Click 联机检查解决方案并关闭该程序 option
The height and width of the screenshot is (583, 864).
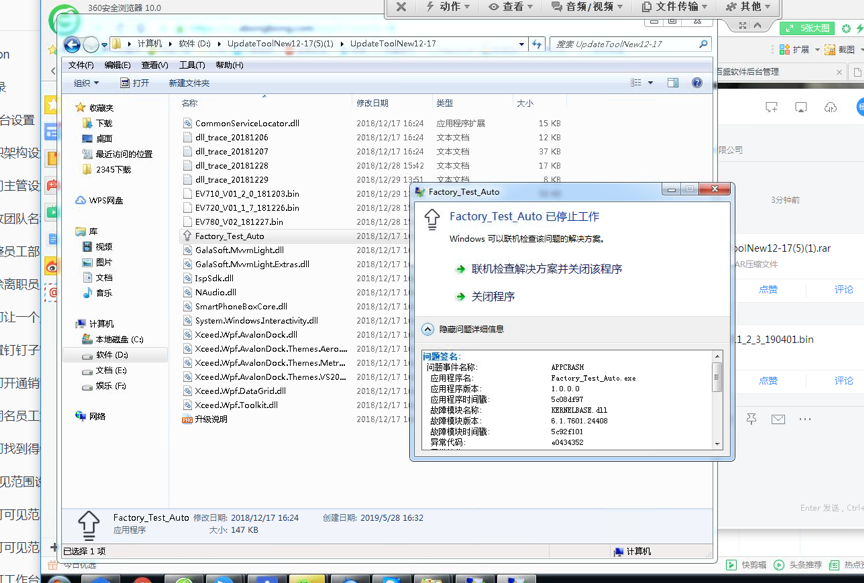pos(546,269)
